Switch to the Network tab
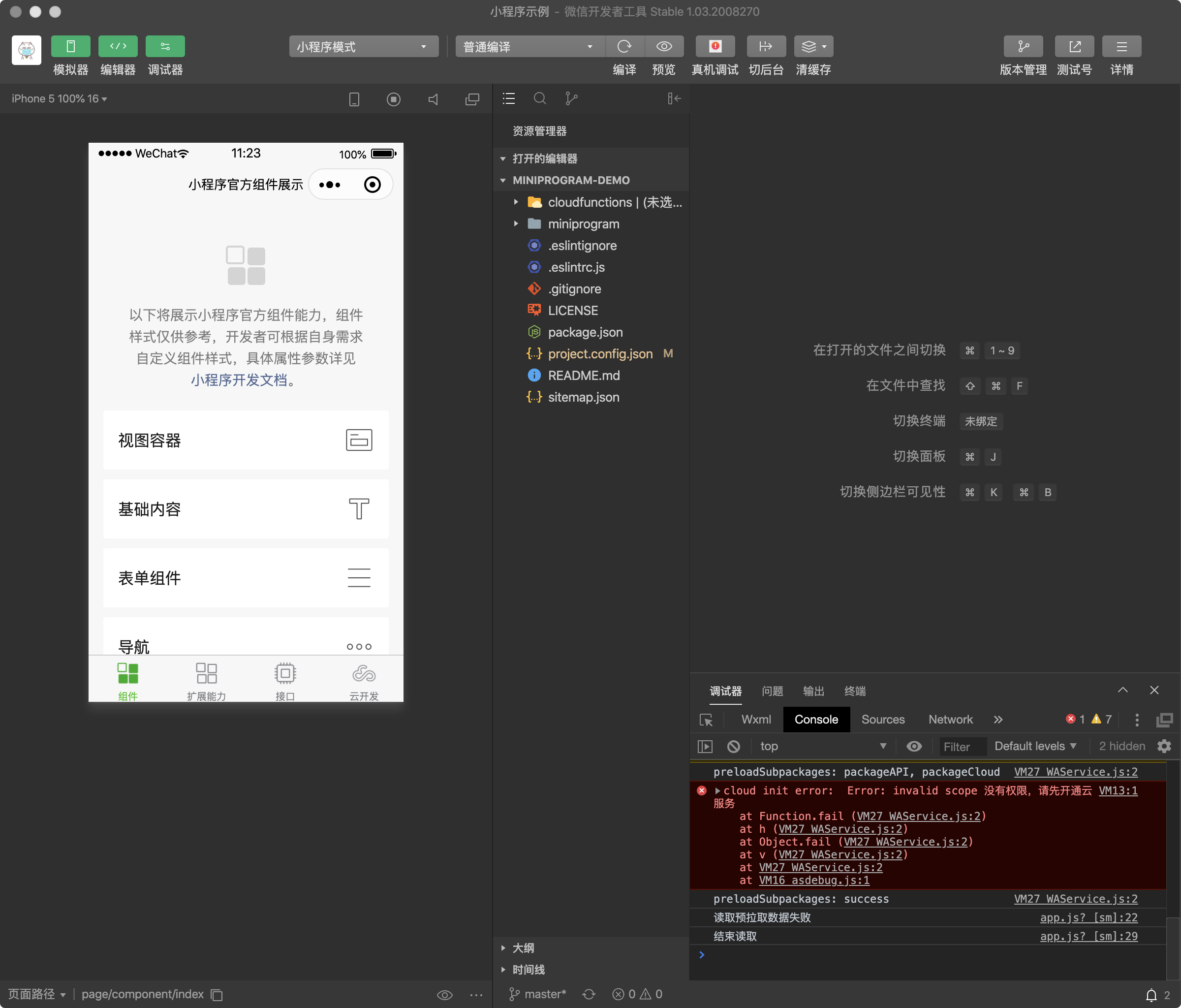 (950, 720)
